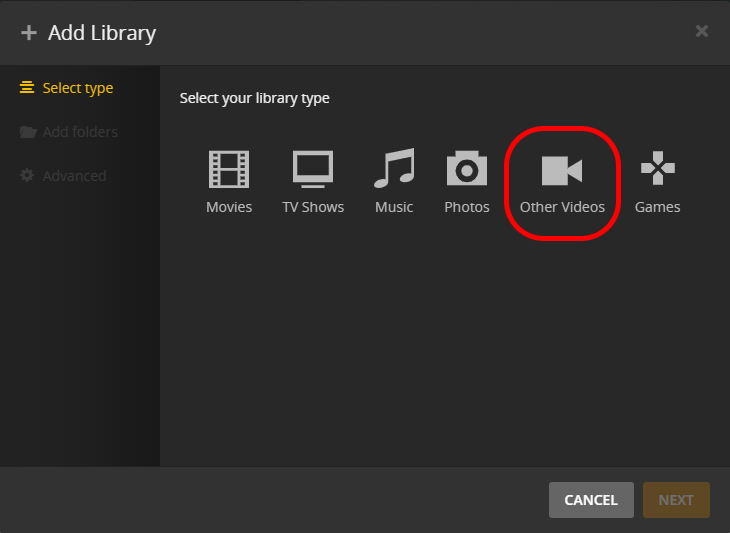Click the Select type list icon

pos(27,88)
